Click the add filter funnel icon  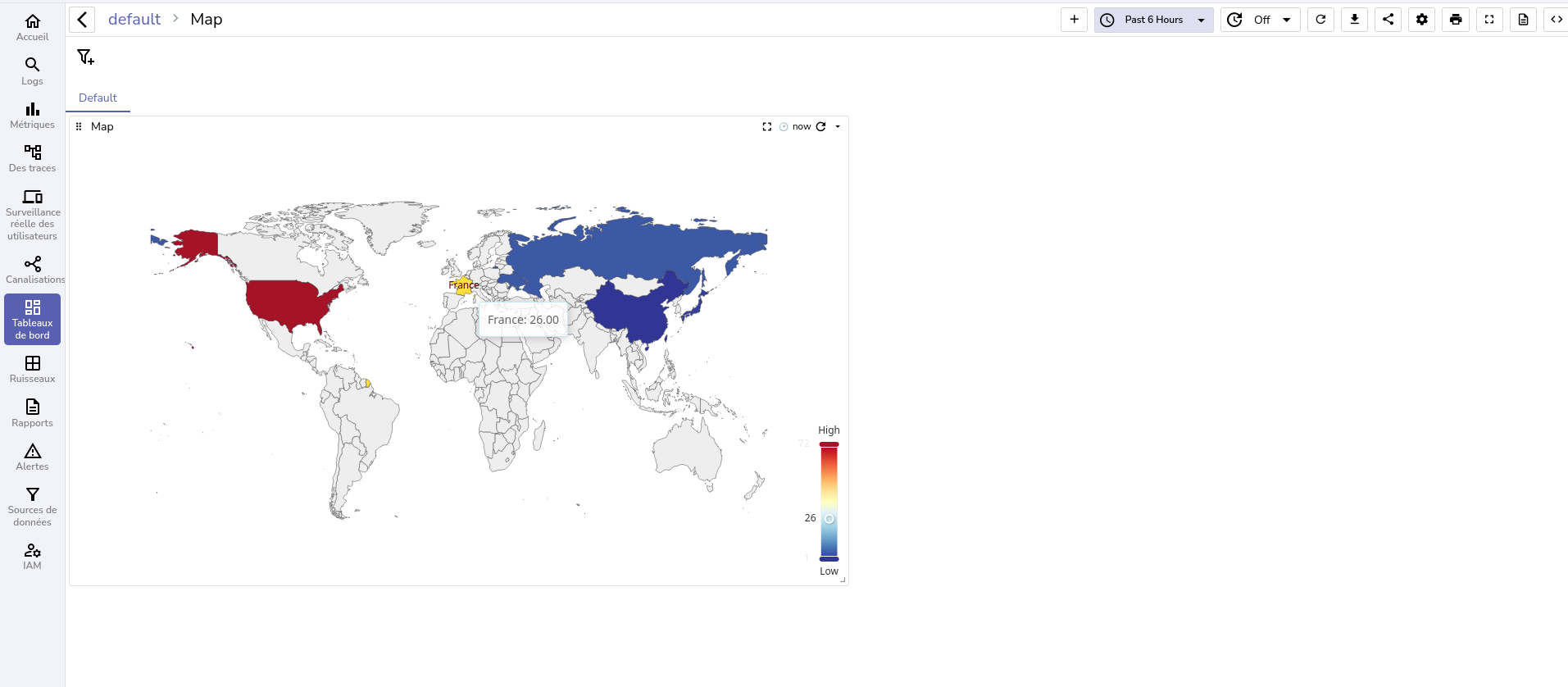(85, 57)
